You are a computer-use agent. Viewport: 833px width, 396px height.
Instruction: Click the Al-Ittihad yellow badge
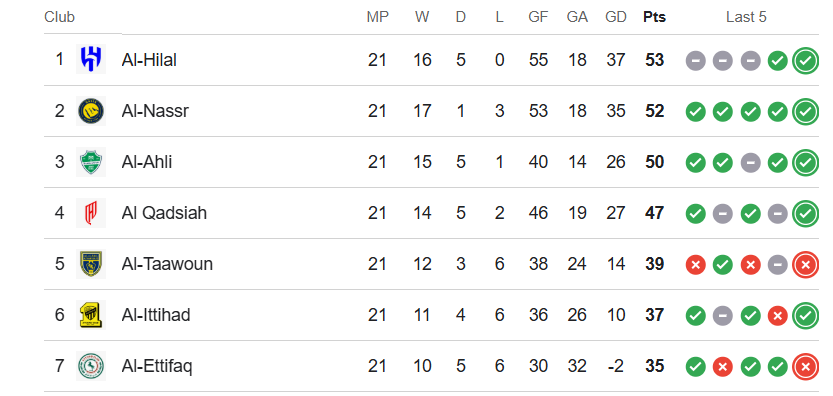(91, 315)
